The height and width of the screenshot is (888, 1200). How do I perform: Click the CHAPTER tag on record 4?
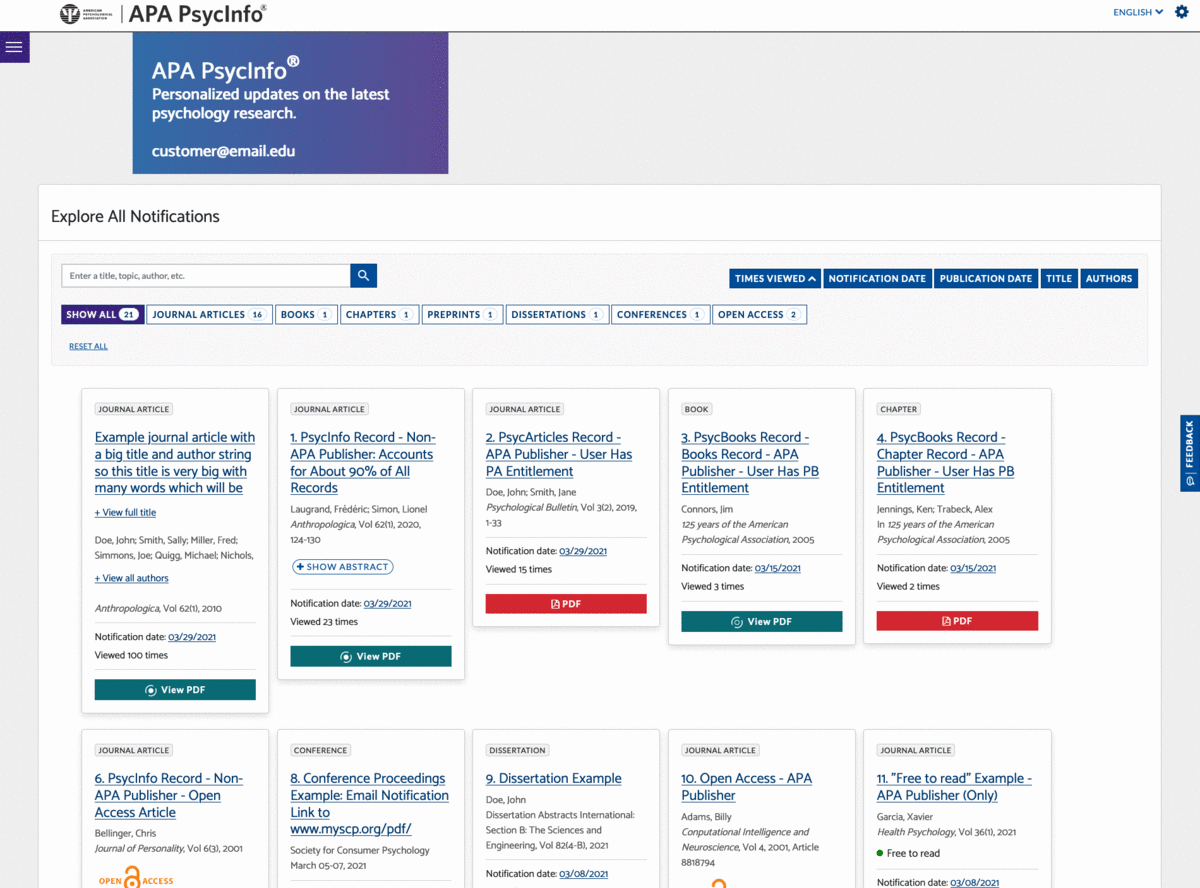(899, 409)
